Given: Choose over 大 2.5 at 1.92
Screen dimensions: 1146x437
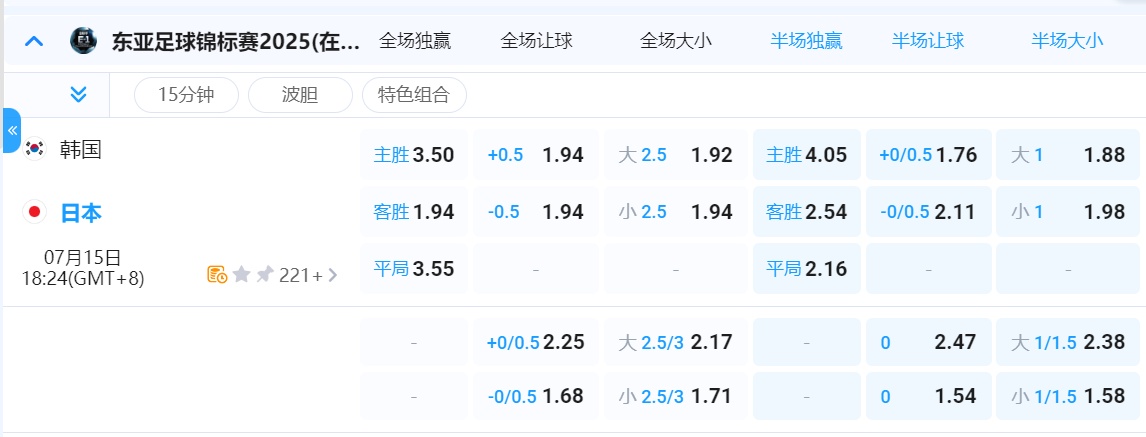Looking at the screenshot, I should [x=676, y=155].
